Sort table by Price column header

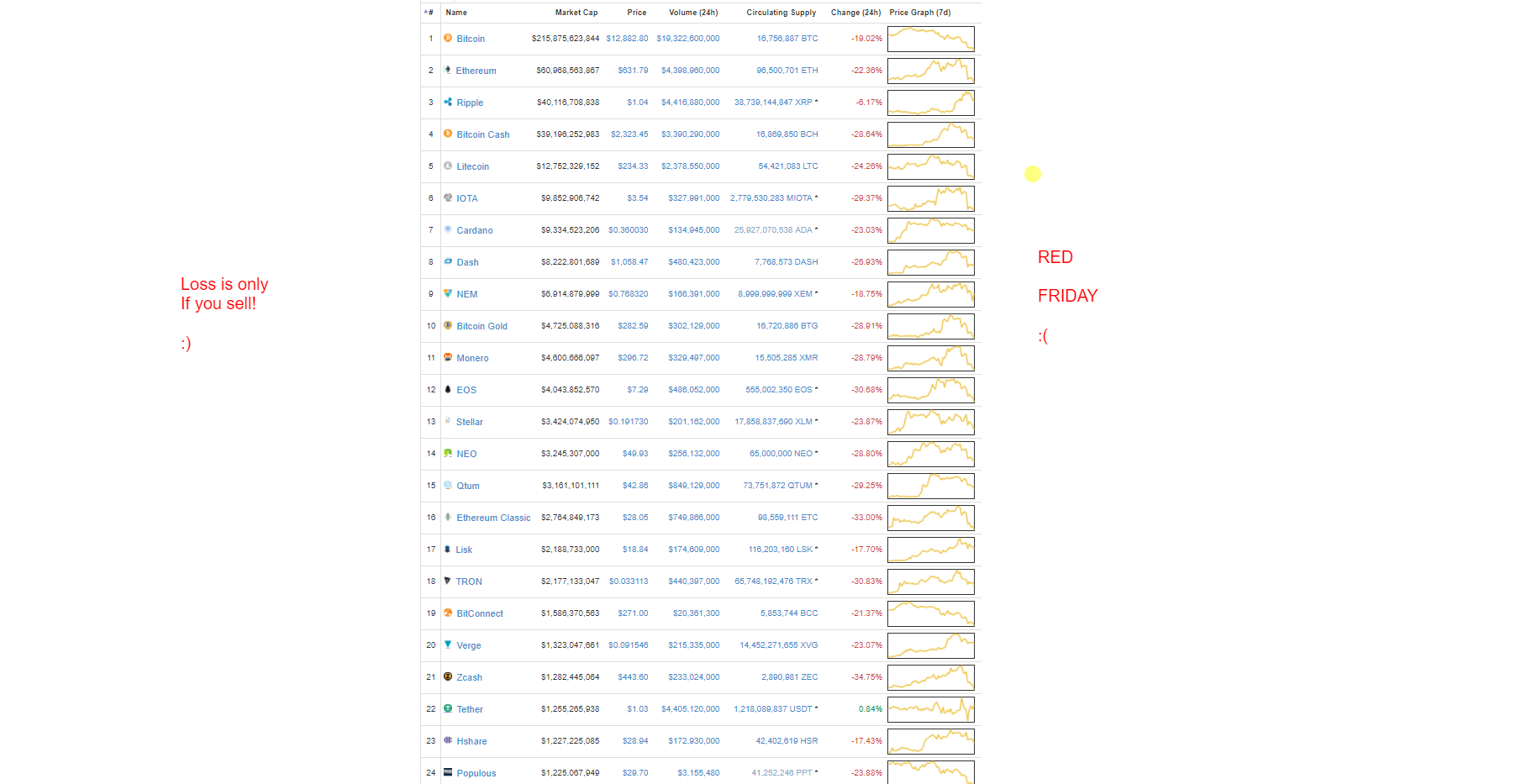[637, 13]
